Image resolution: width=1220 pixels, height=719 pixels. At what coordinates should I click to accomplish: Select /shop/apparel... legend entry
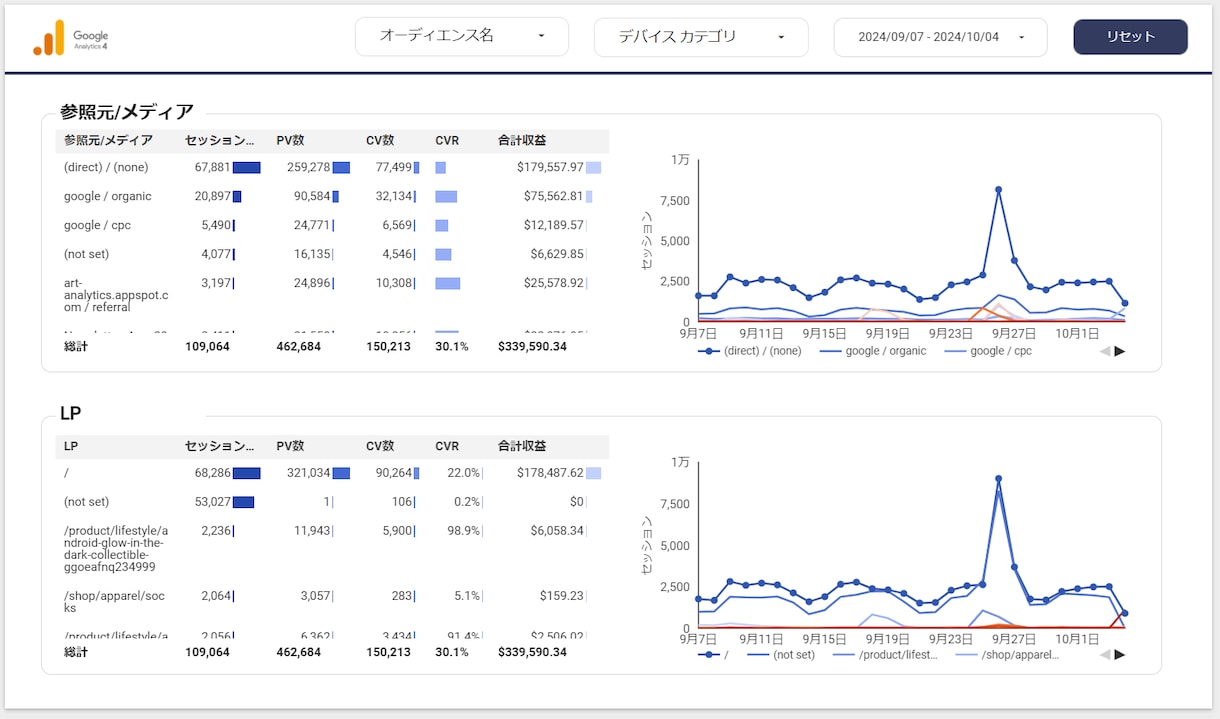click(1007, 655)
